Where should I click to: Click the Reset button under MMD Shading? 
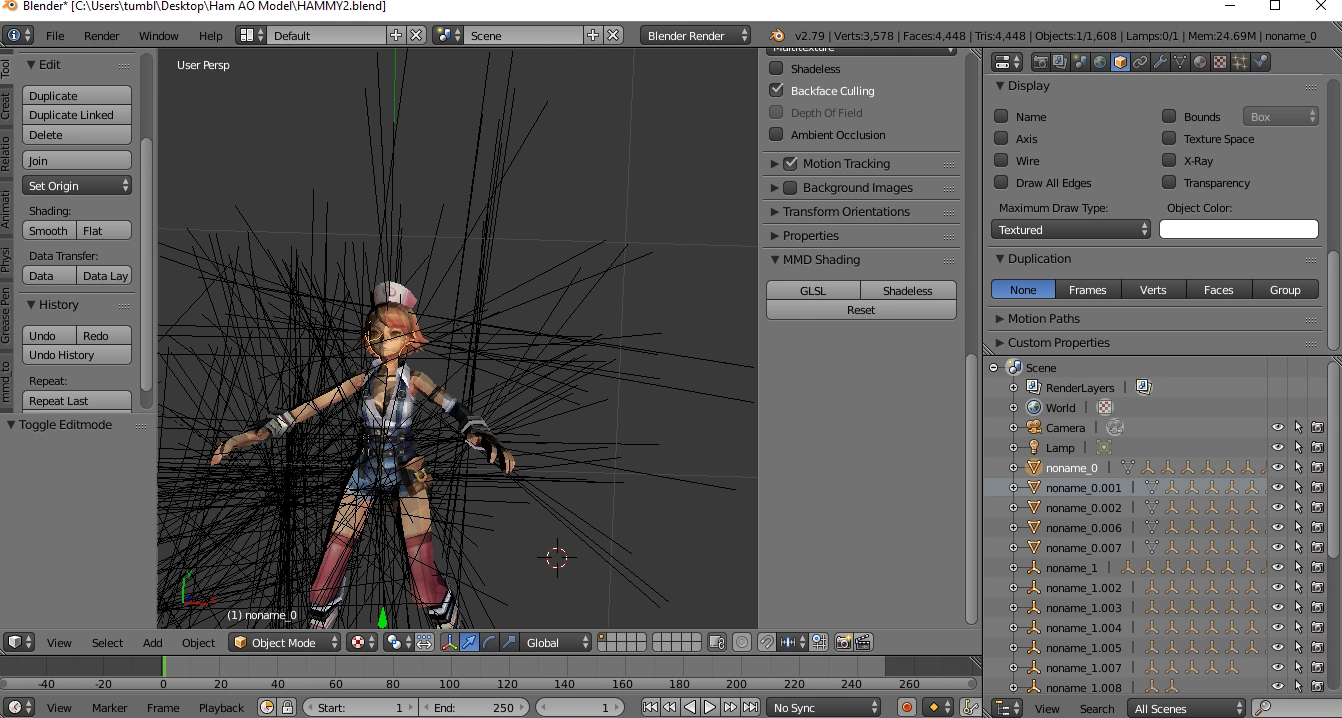861,310
